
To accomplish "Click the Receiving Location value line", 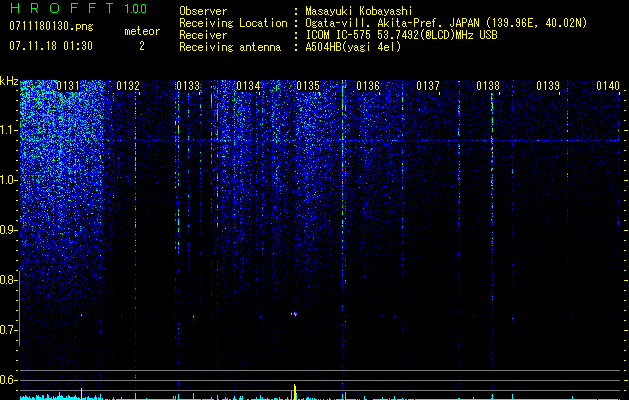I will coord(446,23).
